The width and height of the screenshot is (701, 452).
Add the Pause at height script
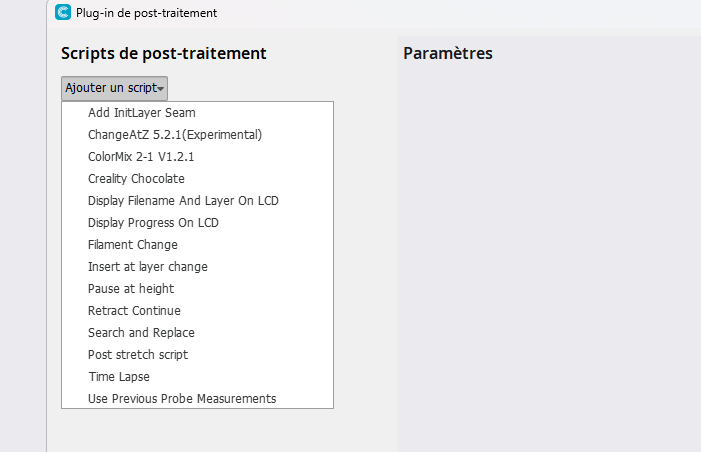pos(197,288)
